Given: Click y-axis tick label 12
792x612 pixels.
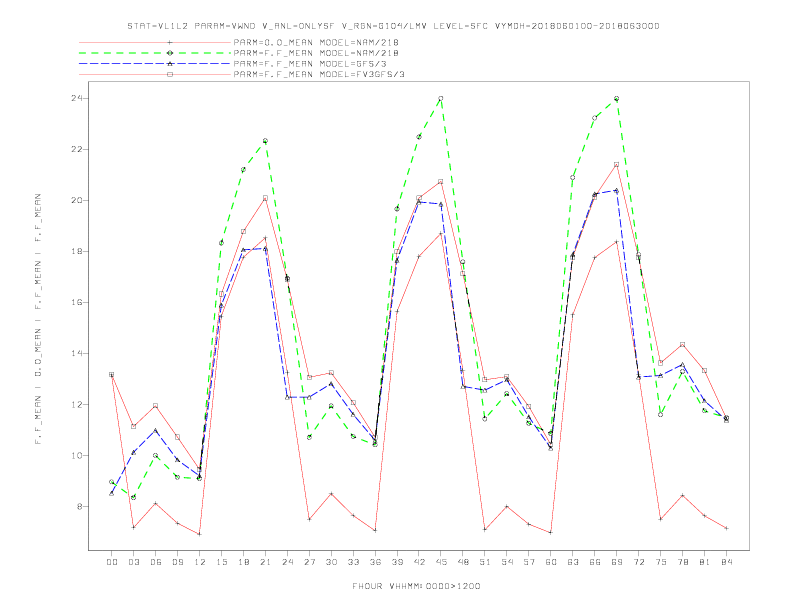Looking at the screenshot, I should point(77,404).
